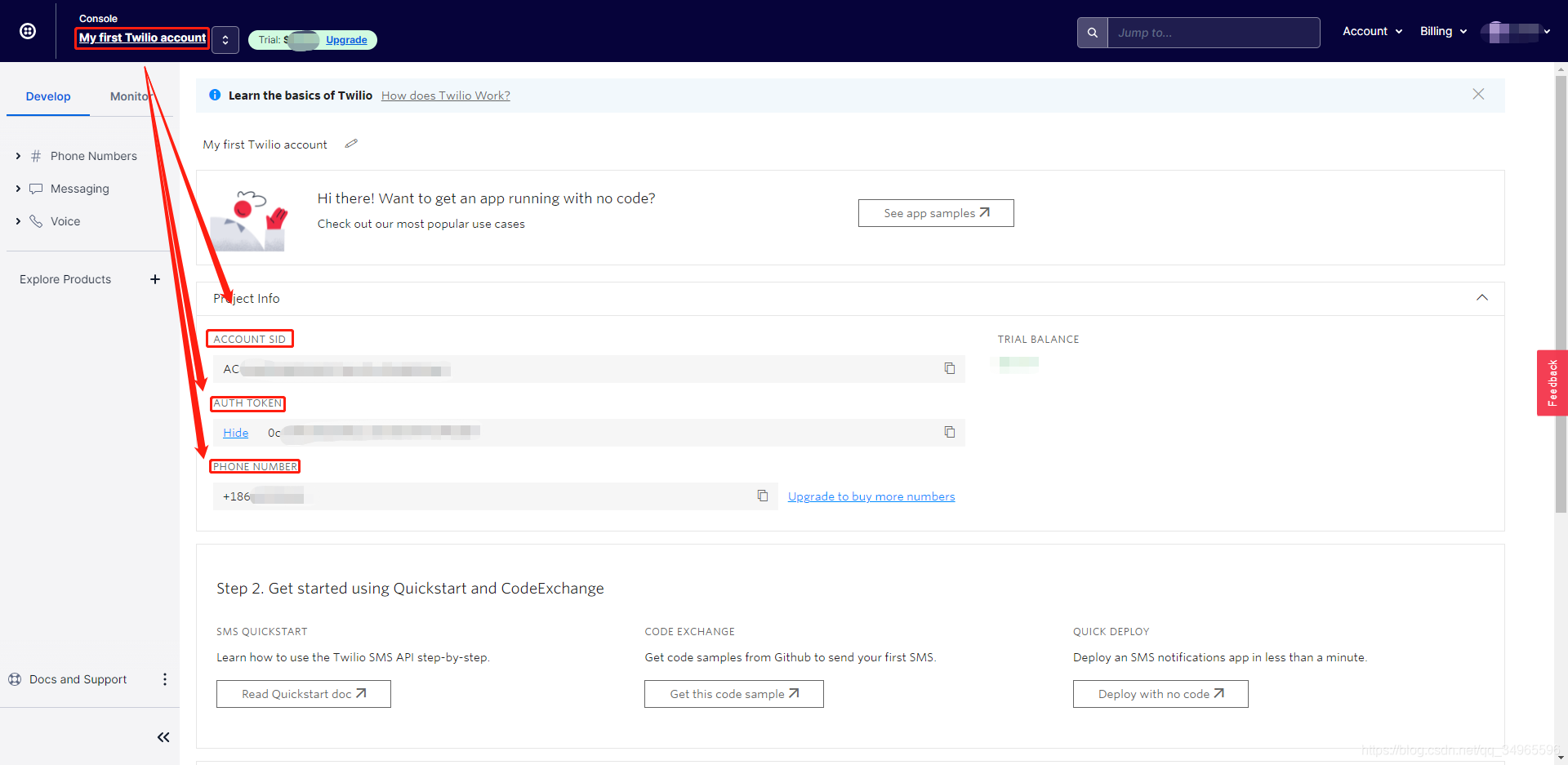Viewport: 1568px width, 765px height.
Task: Click the page vertical scrollbar
Action: [1561, 294]
